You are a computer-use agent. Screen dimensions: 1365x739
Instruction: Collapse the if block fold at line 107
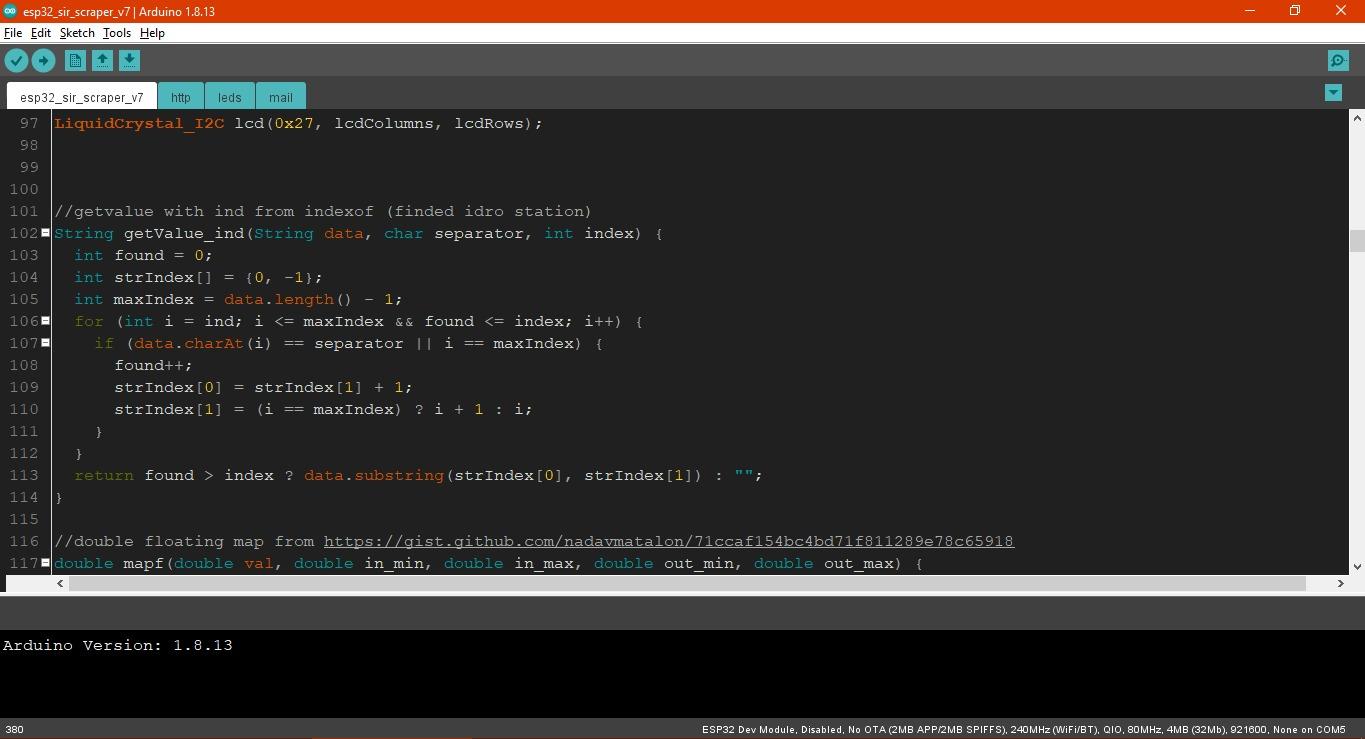coord(45,343)
